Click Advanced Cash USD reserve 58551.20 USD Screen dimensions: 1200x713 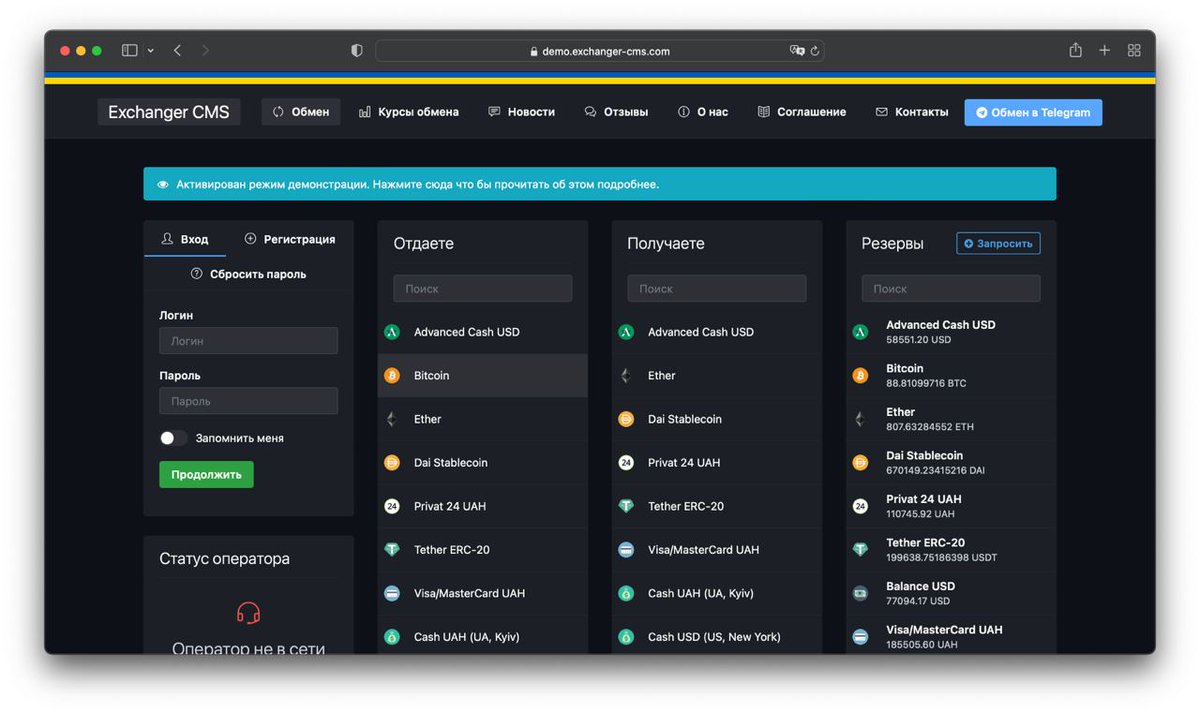tap(950, 332)
